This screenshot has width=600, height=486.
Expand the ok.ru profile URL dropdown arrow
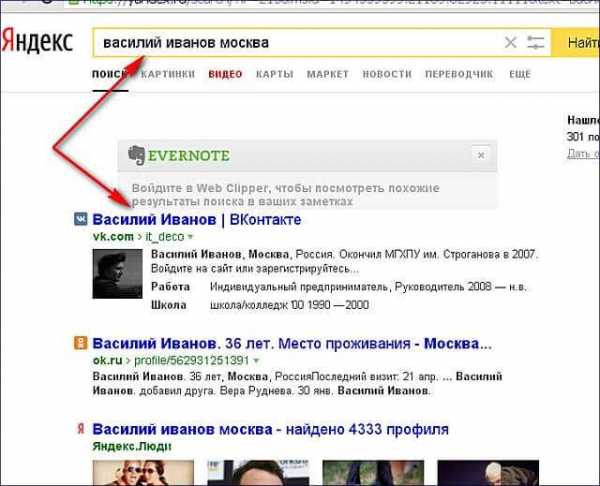pos(256,361)
